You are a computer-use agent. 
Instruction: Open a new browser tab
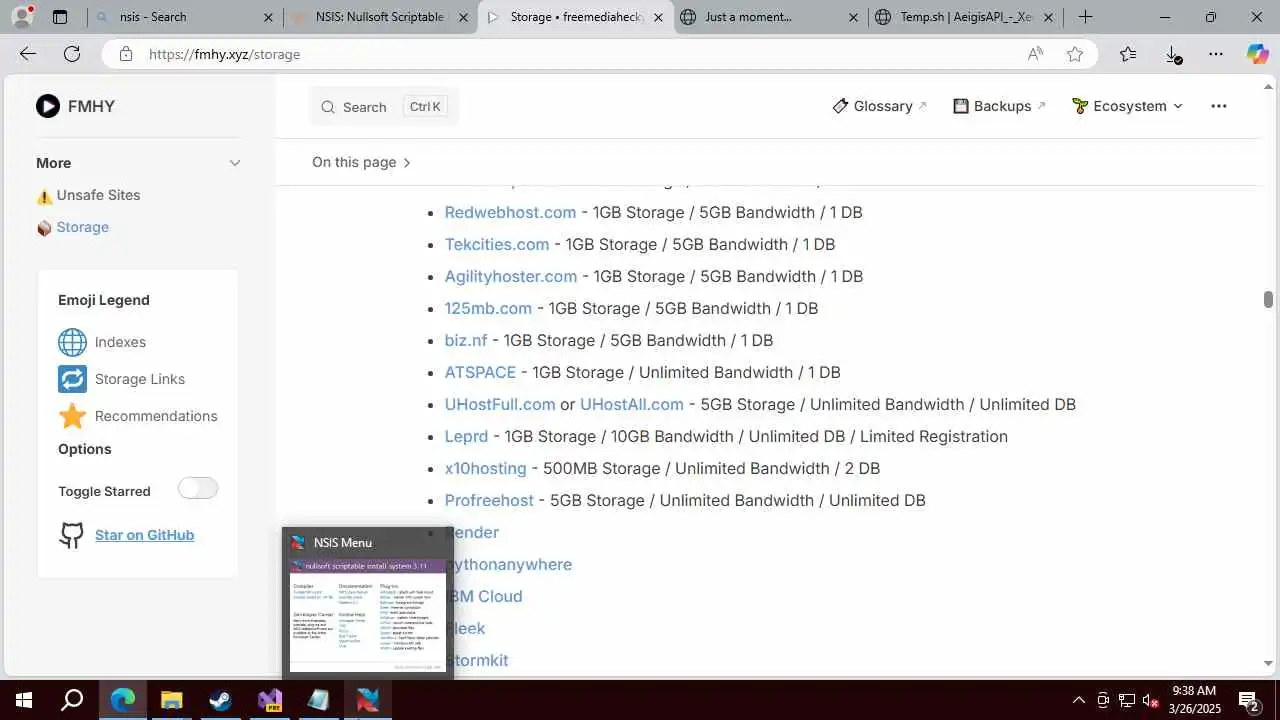1086,17
